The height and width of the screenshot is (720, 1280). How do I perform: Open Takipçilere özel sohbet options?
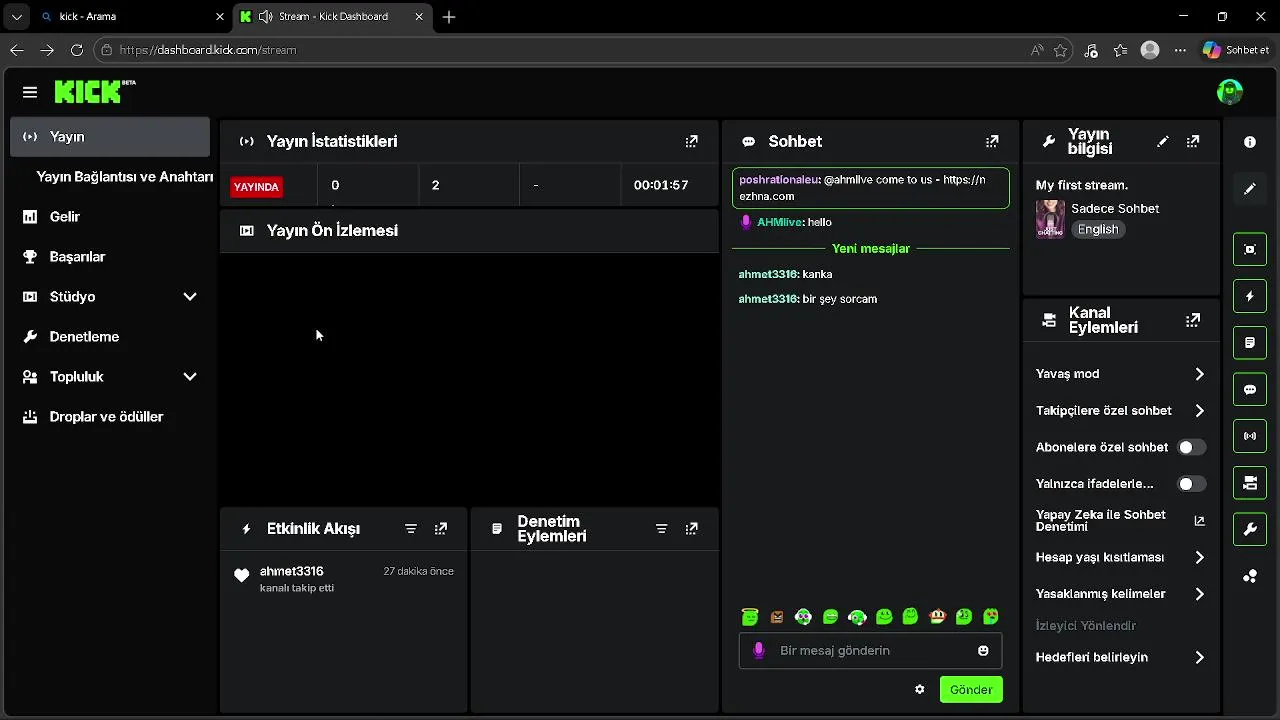1121,411
